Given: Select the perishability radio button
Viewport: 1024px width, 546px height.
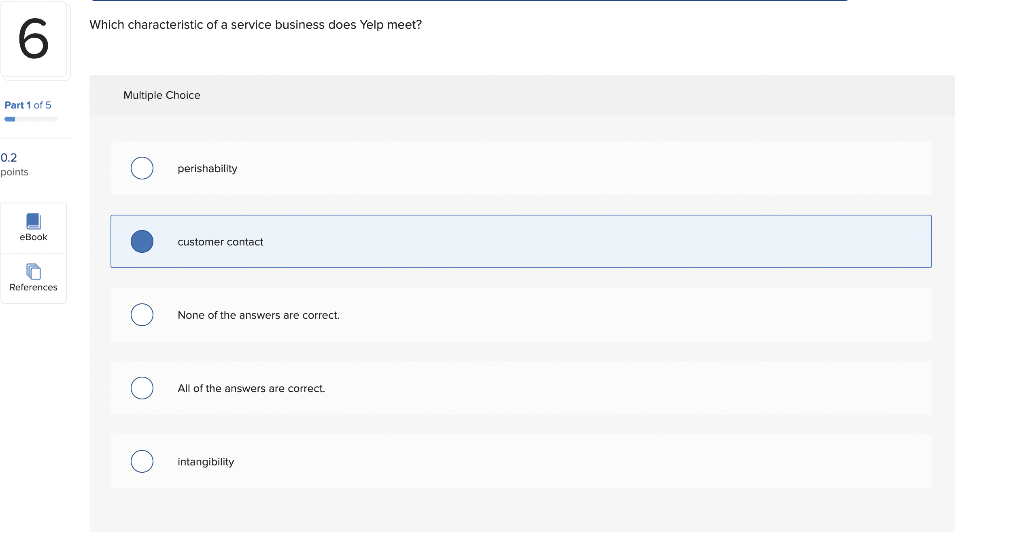Looking at the screenshot, I should tap(142, 168).
